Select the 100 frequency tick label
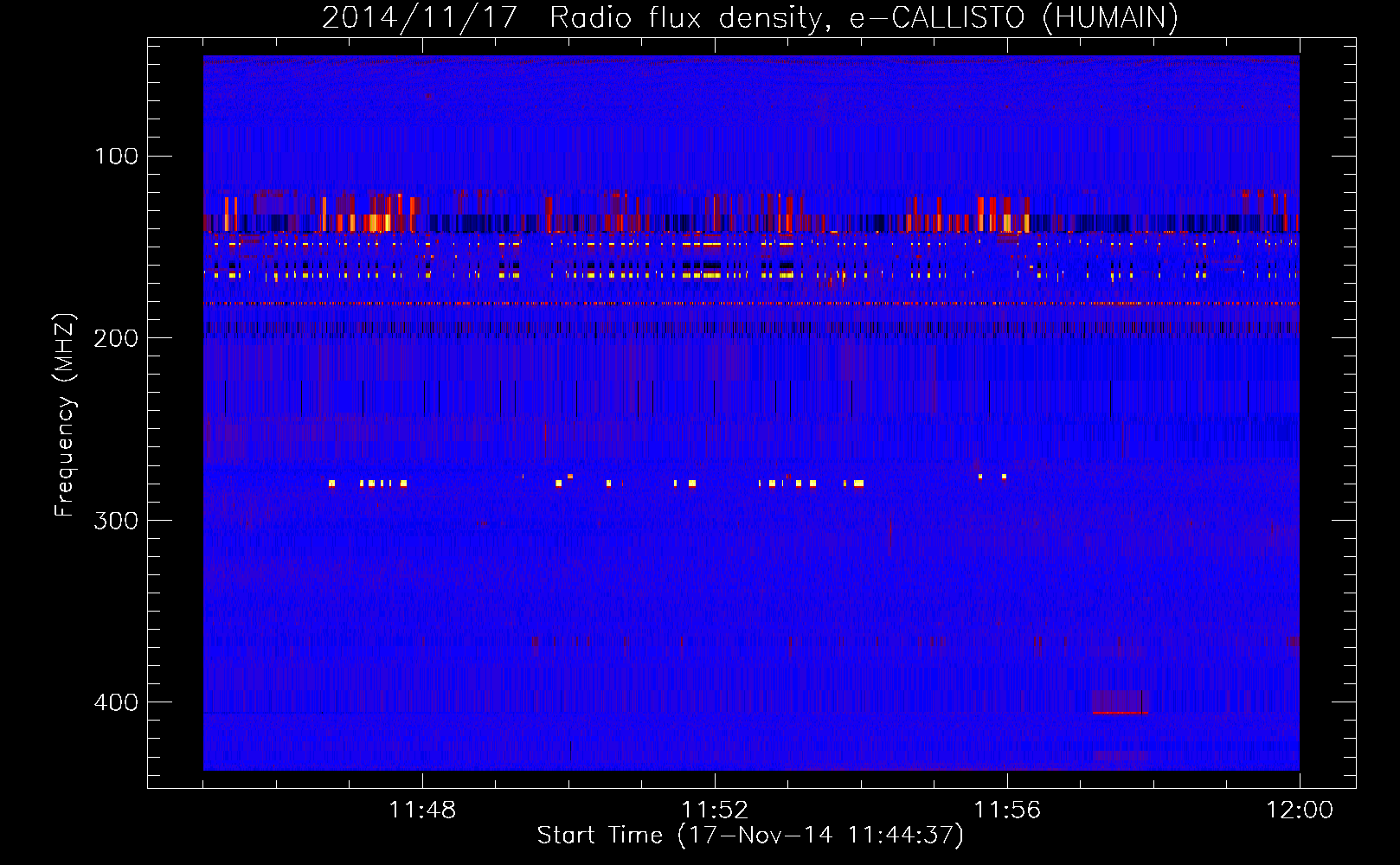 tap(117, 157)
